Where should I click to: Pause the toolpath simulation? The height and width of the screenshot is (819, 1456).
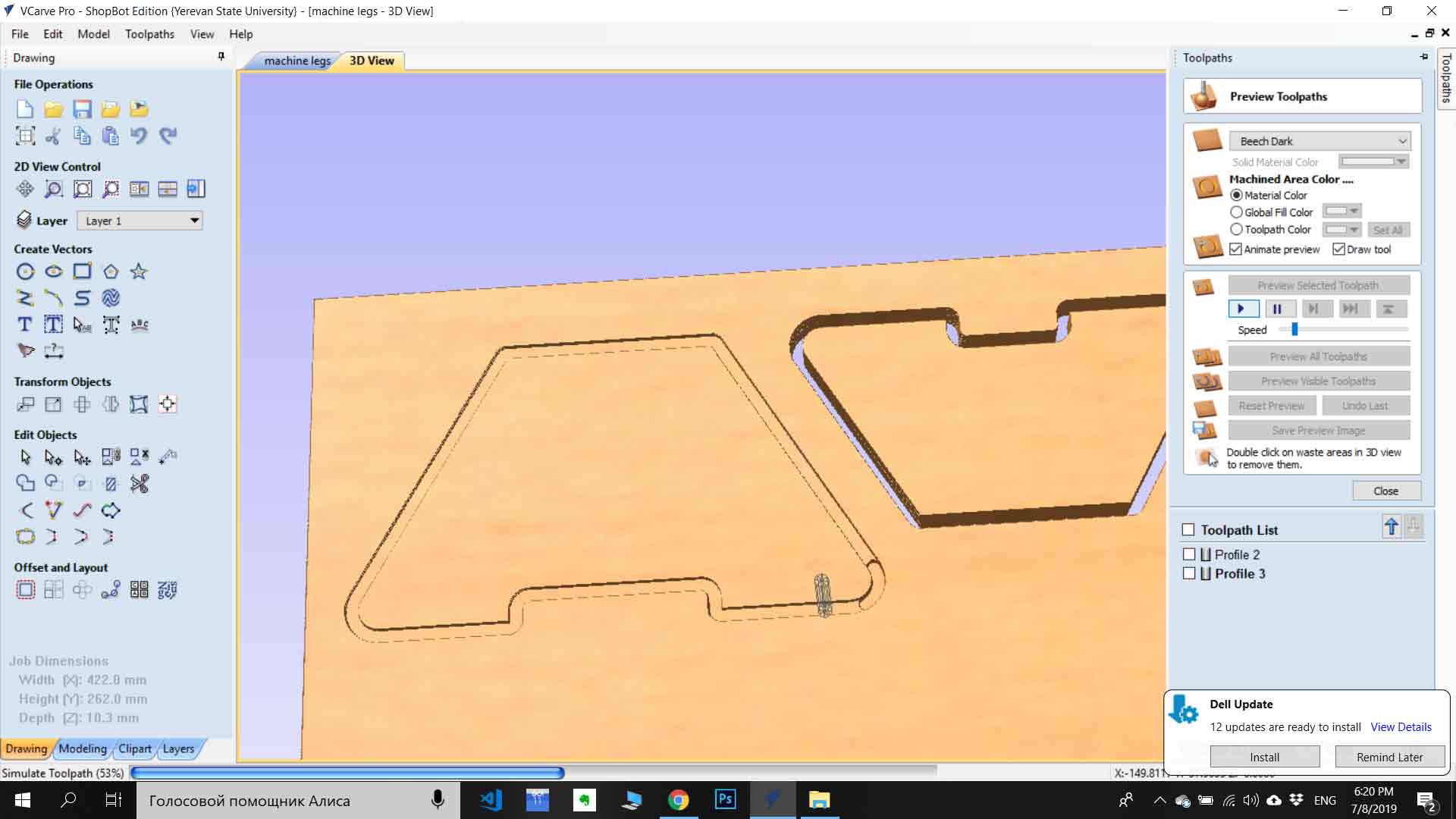pos(1277,309)
